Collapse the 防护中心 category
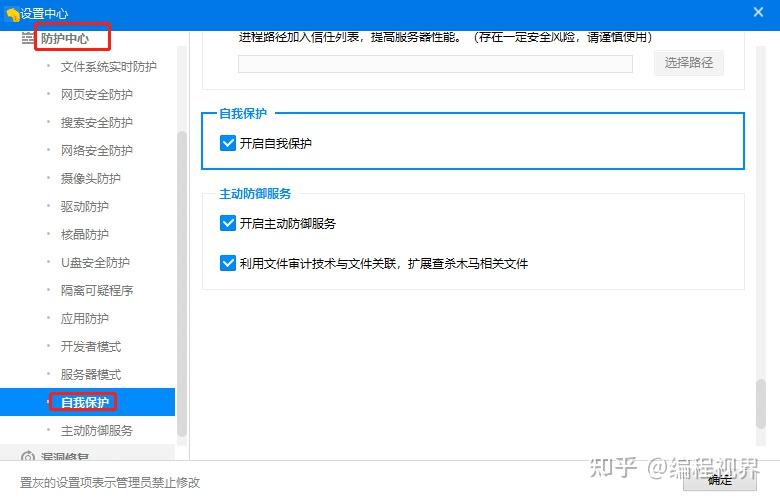 tap(65, 38)
